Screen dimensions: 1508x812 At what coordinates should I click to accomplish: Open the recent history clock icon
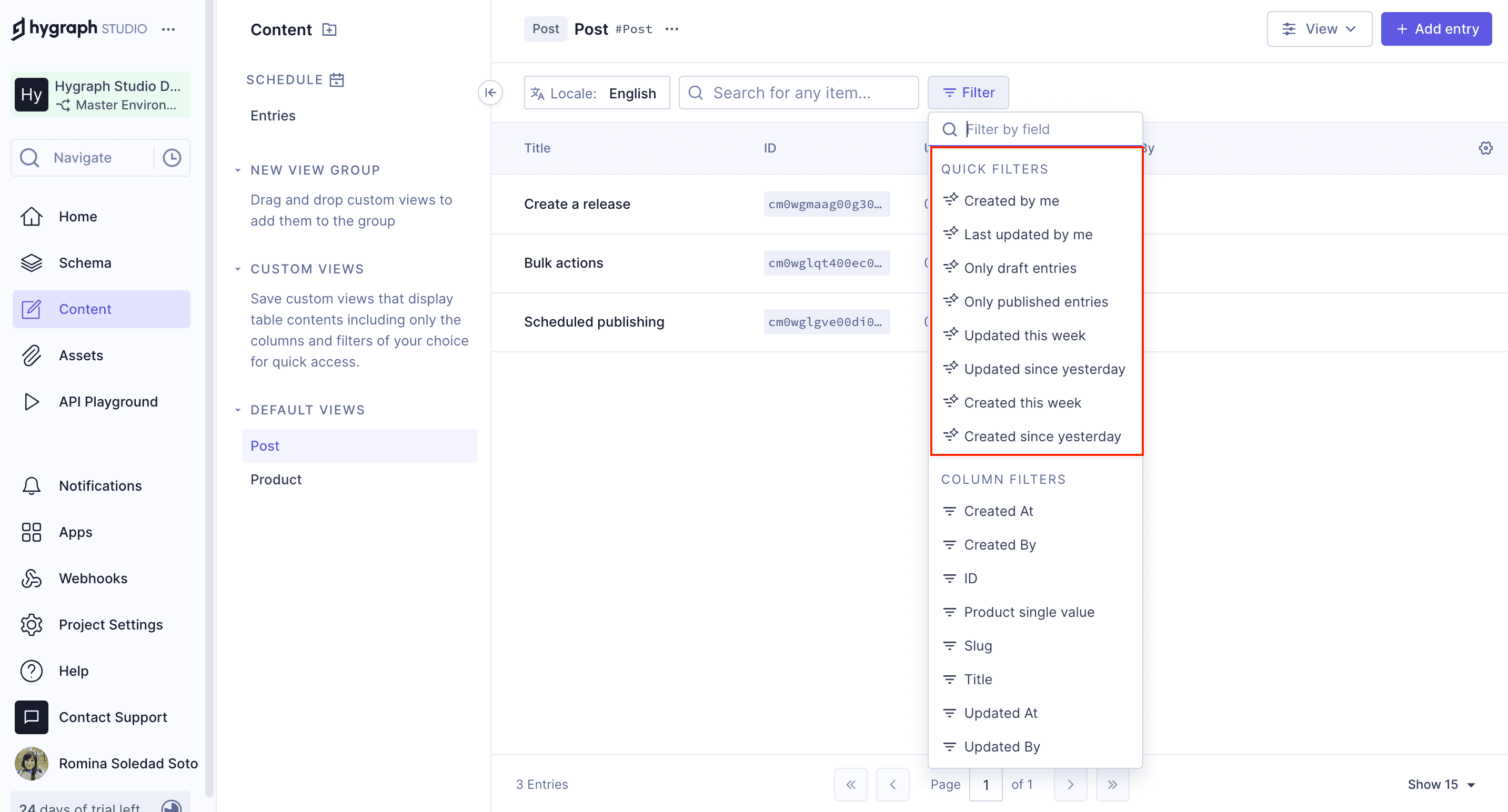click(172, 157)
